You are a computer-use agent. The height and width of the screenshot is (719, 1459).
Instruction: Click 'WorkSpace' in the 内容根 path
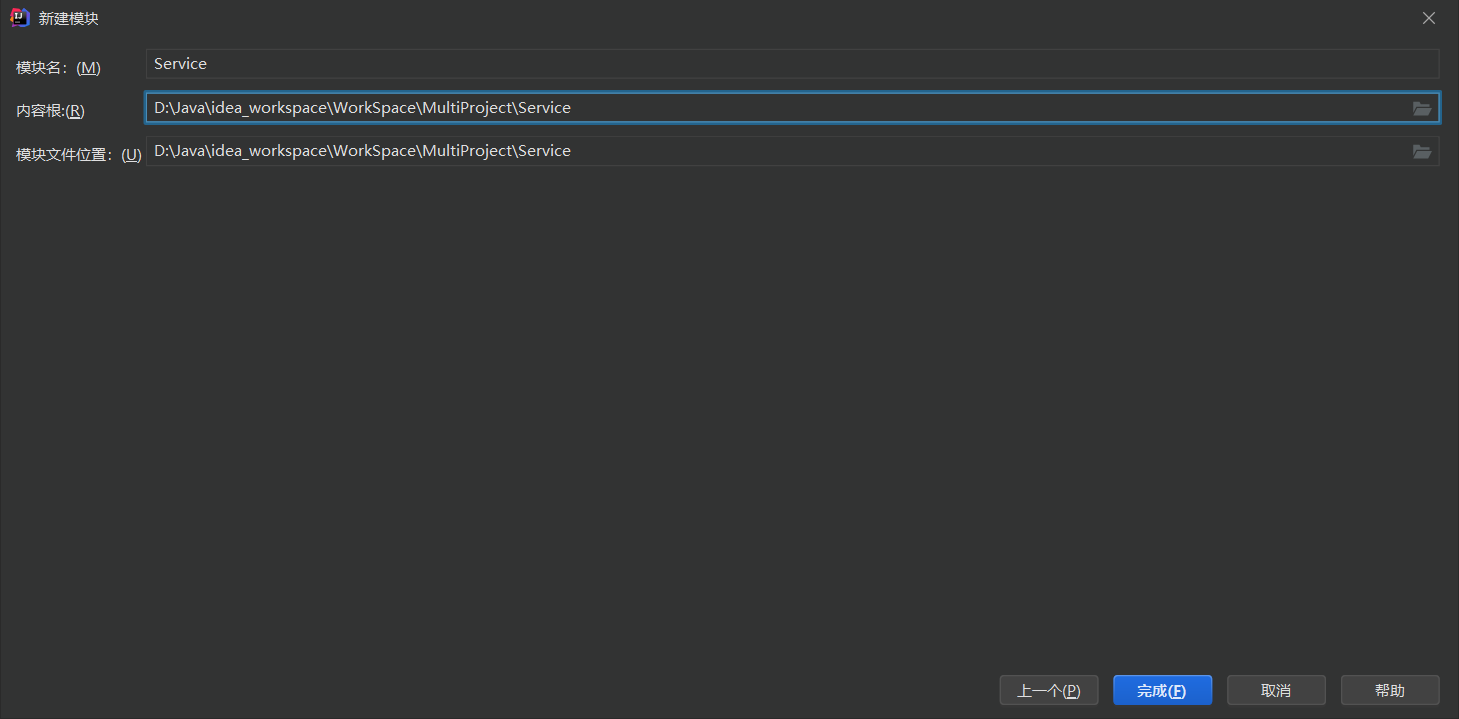[x=373, y=108]
